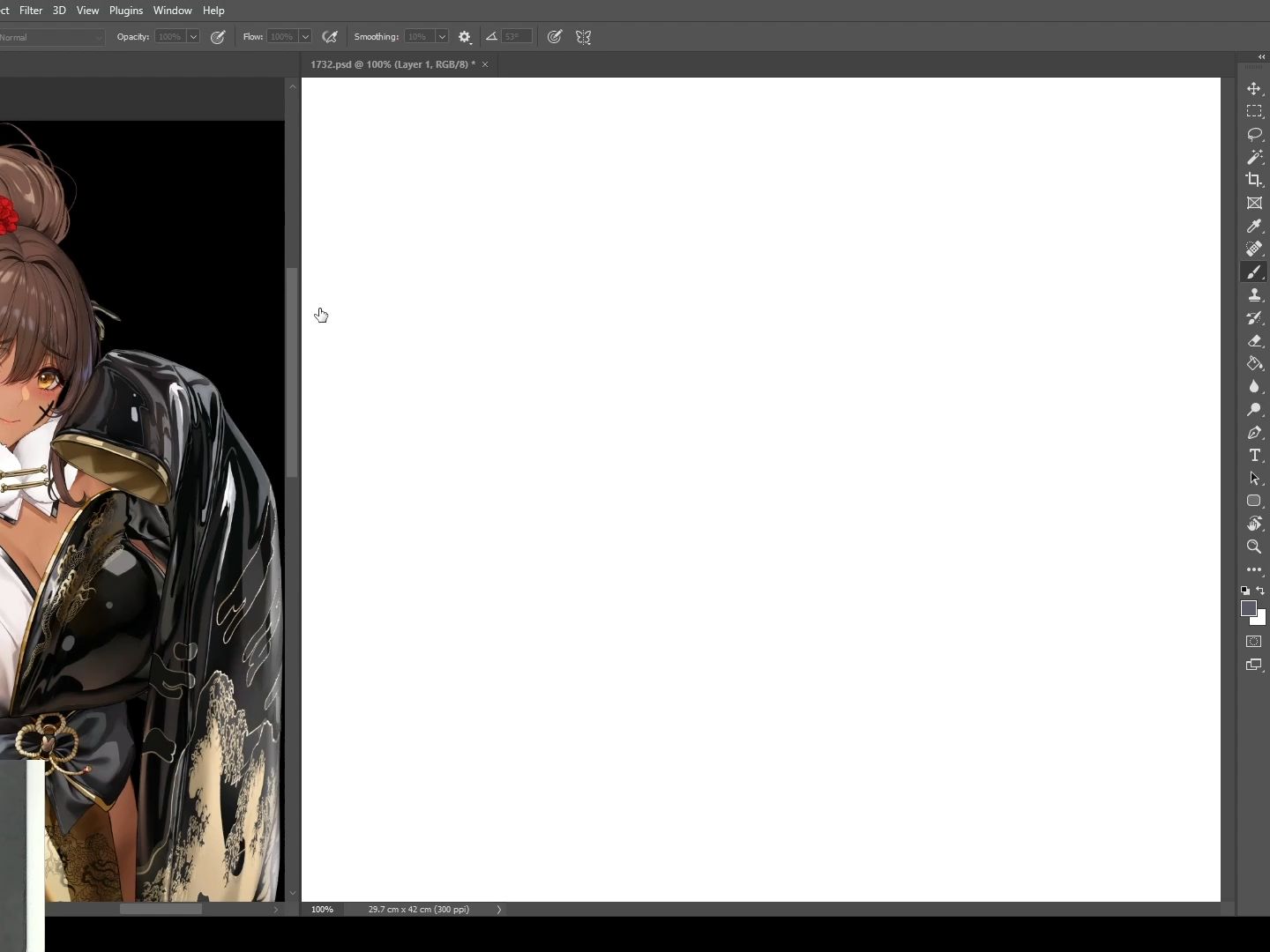Select the Pen tool
Screen dimensions: 1270x952
(1253, 433)
